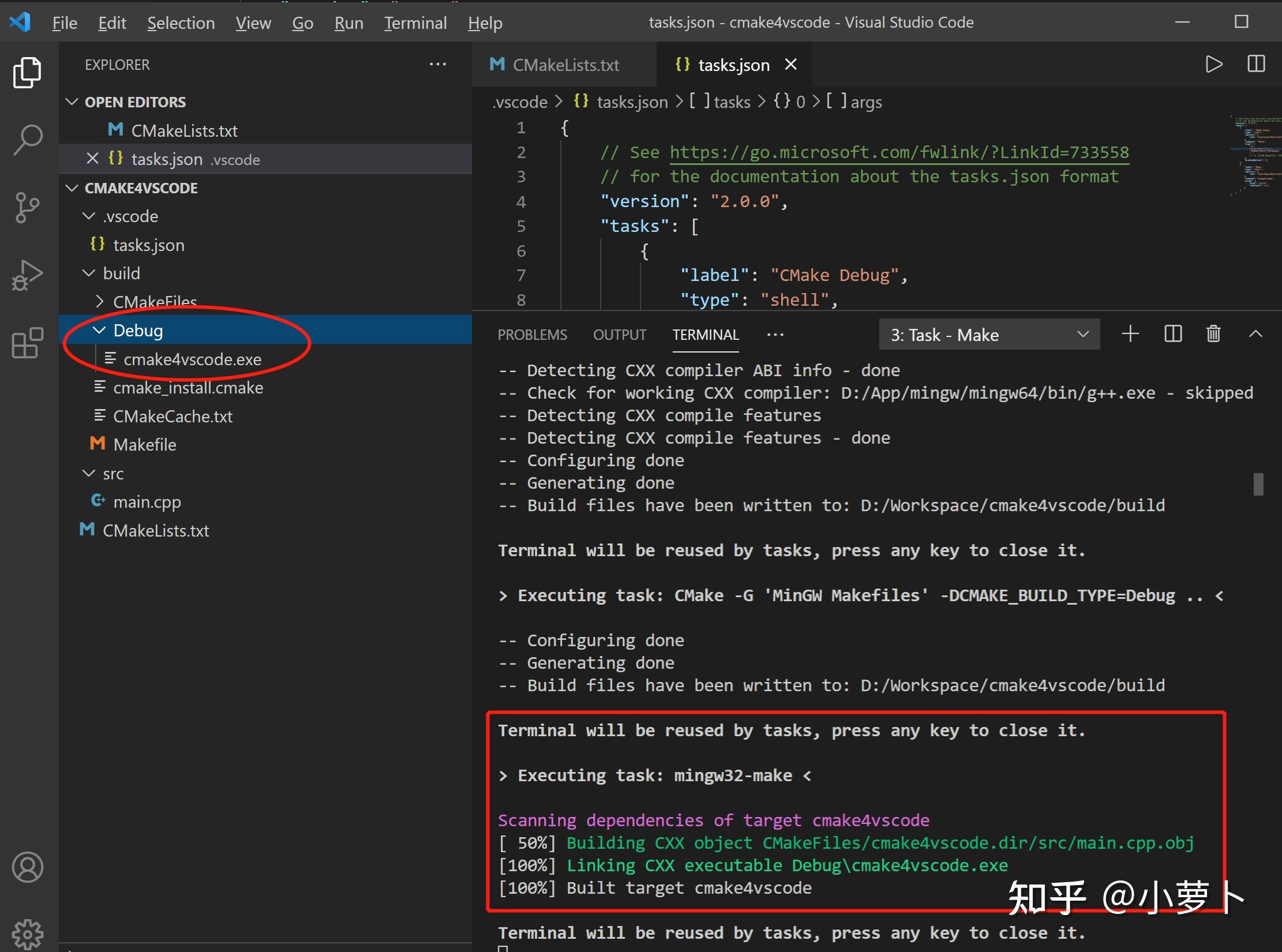1282x952 pixels.
Task: Expand the CMakeFiles folder
Action: click(99, 301)
